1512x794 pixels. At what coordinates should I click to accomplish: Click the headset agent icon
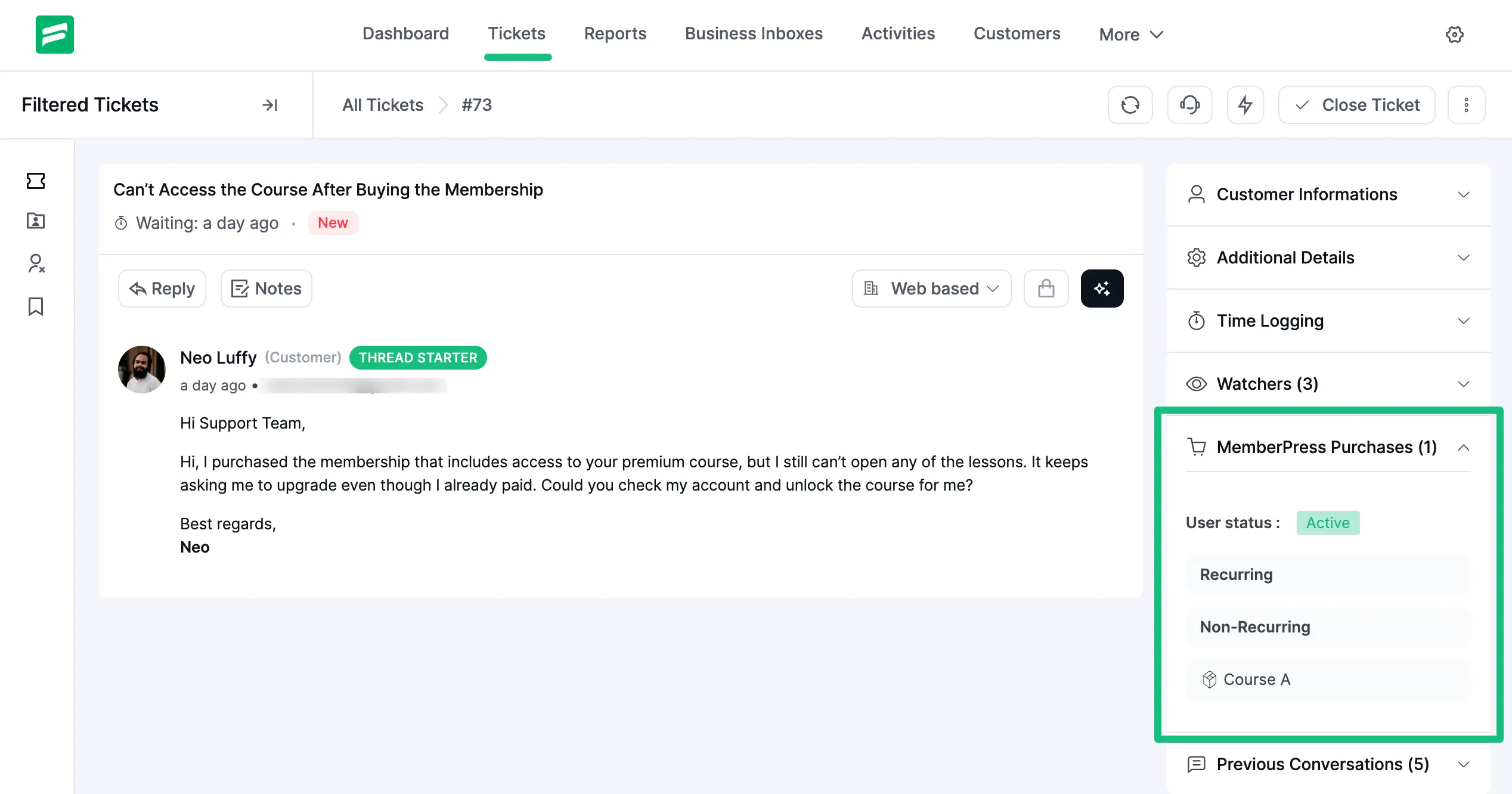click(x=1189, y=105)
